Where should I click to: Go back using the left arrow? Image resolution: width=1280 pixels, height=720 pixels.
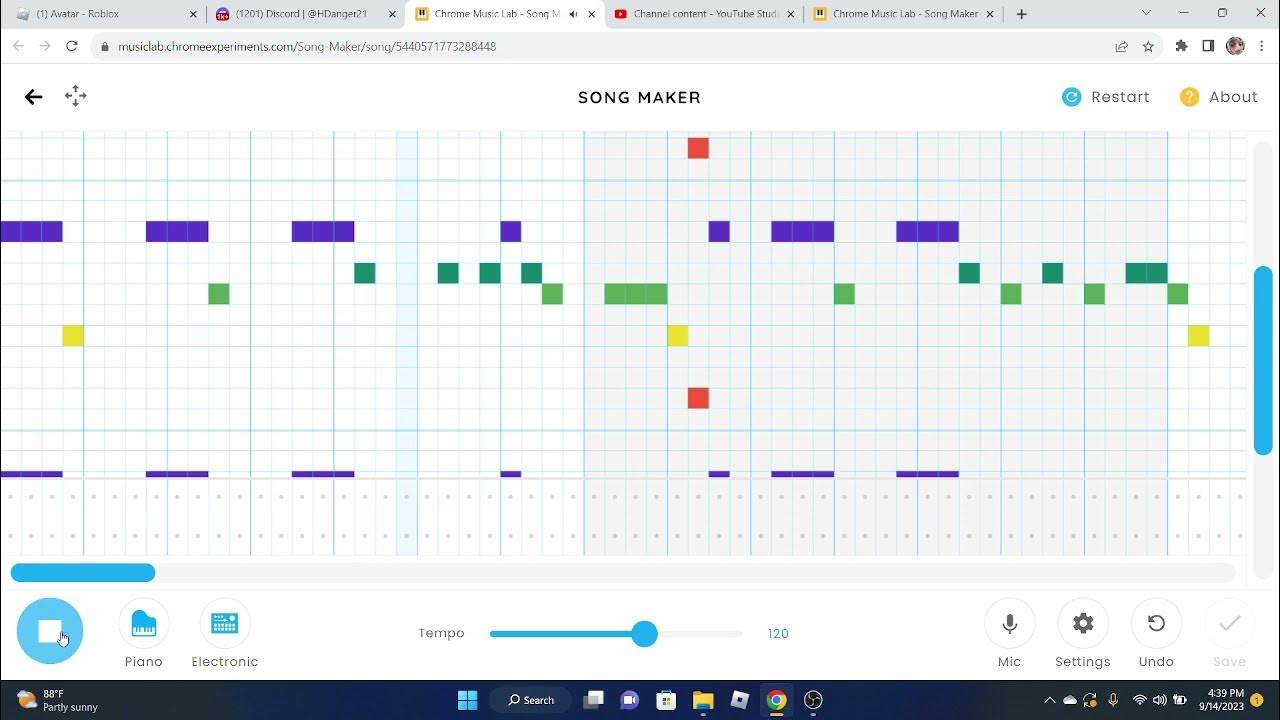click(x=34, y=96)
